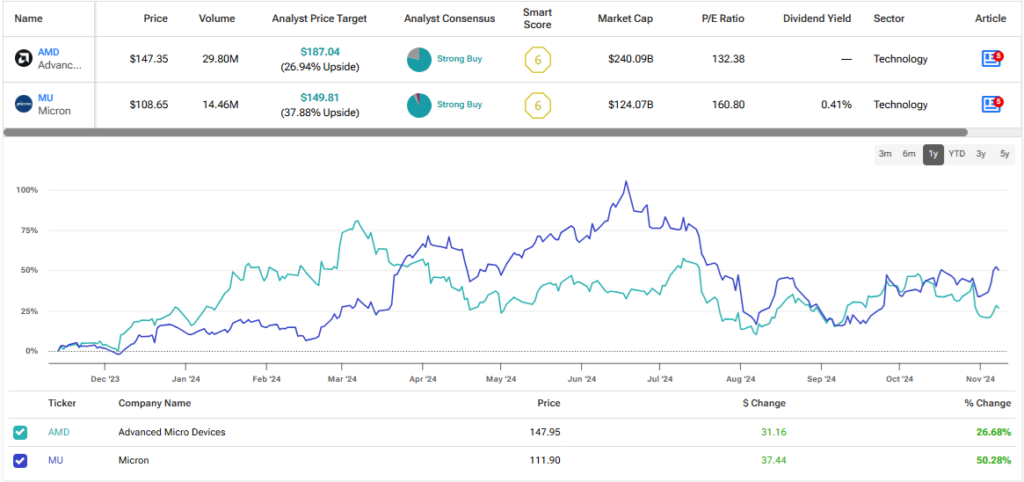Switch chart to 6m range
1024x482 pixels.
[909, 154]
